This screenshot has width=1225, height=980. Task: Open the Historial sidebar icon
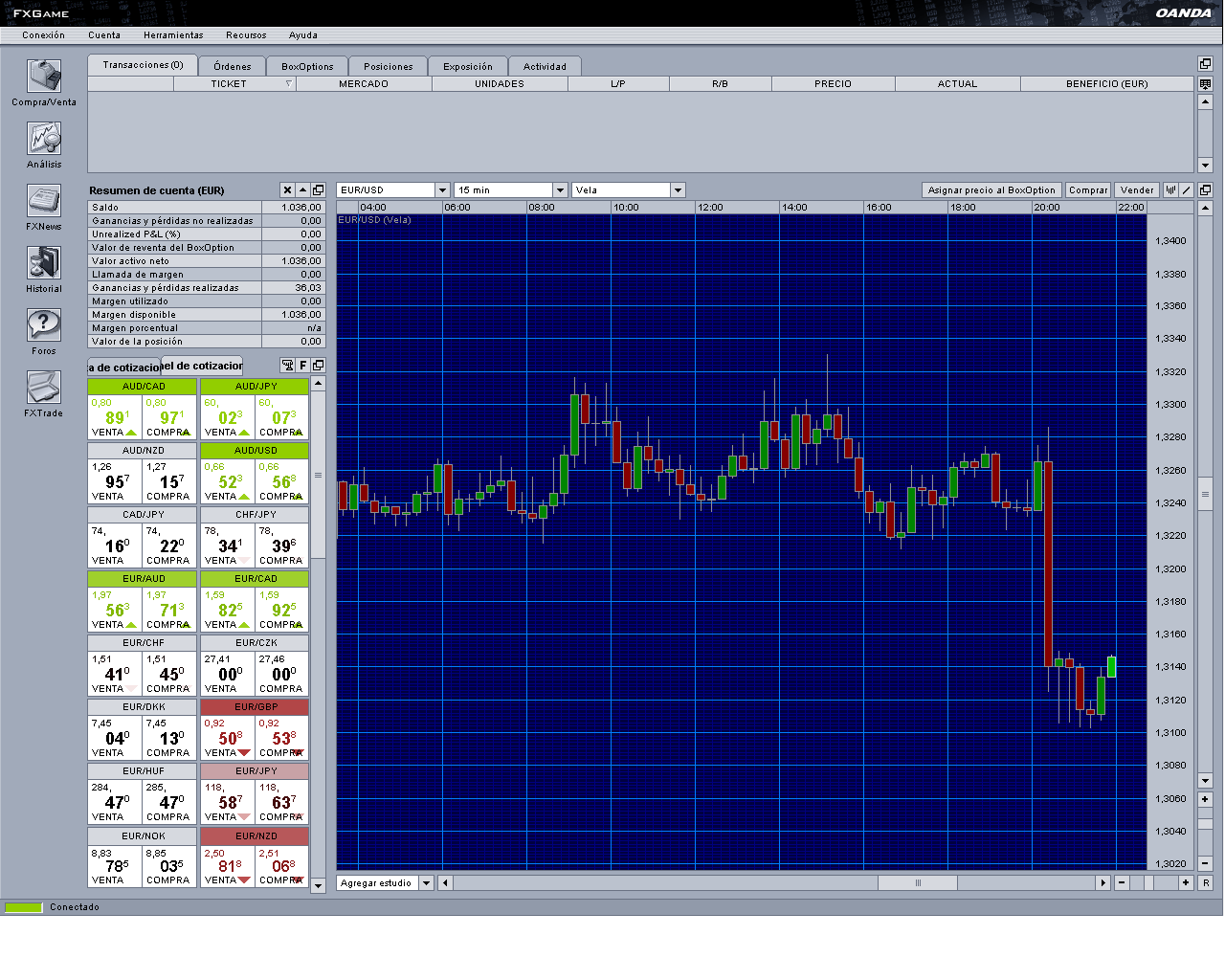point(44,263)
